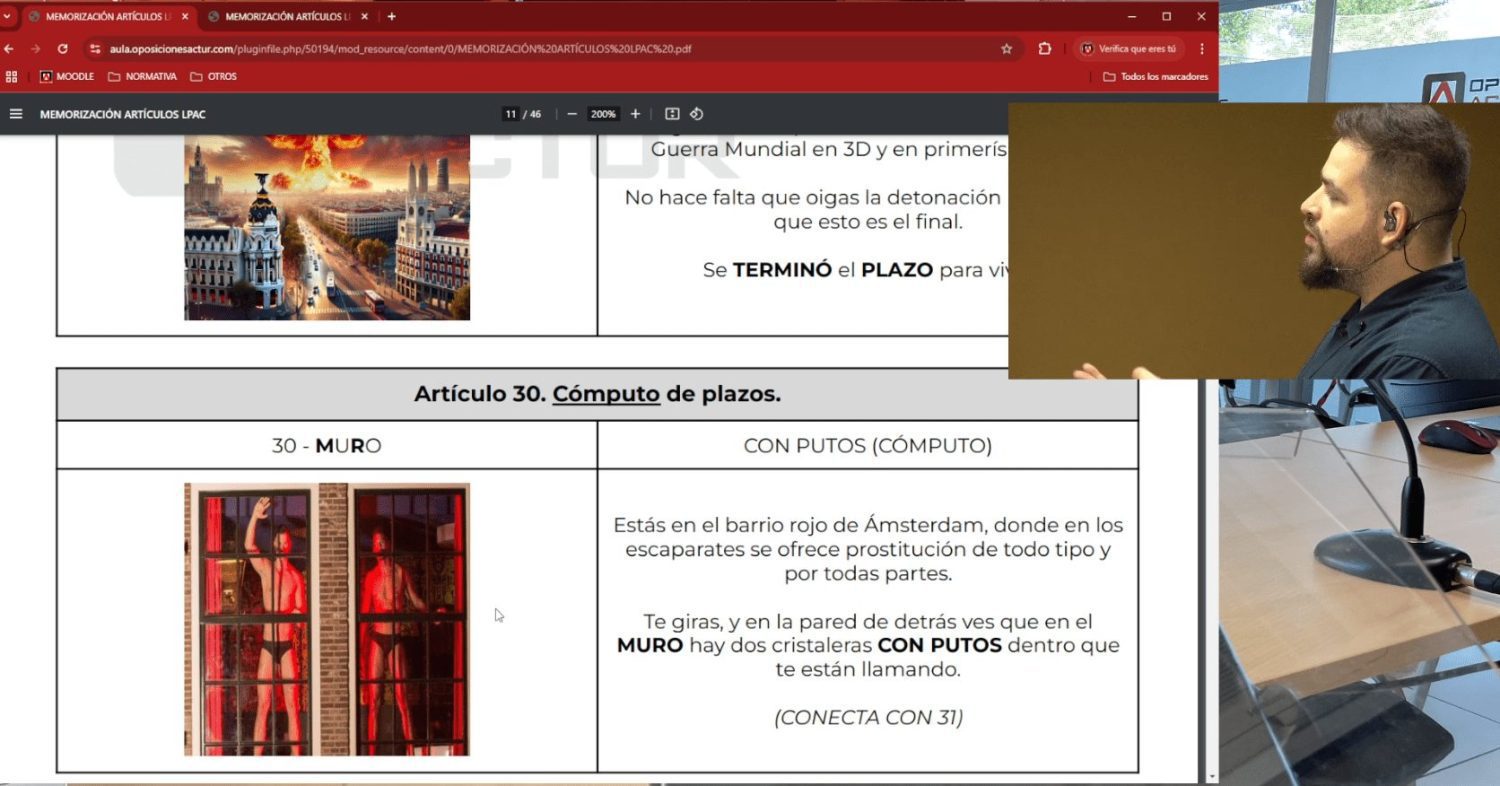Open the PDF sidebar hamburger menu
The width and height of the screenshot is (1500, 786).
(16, 114)
